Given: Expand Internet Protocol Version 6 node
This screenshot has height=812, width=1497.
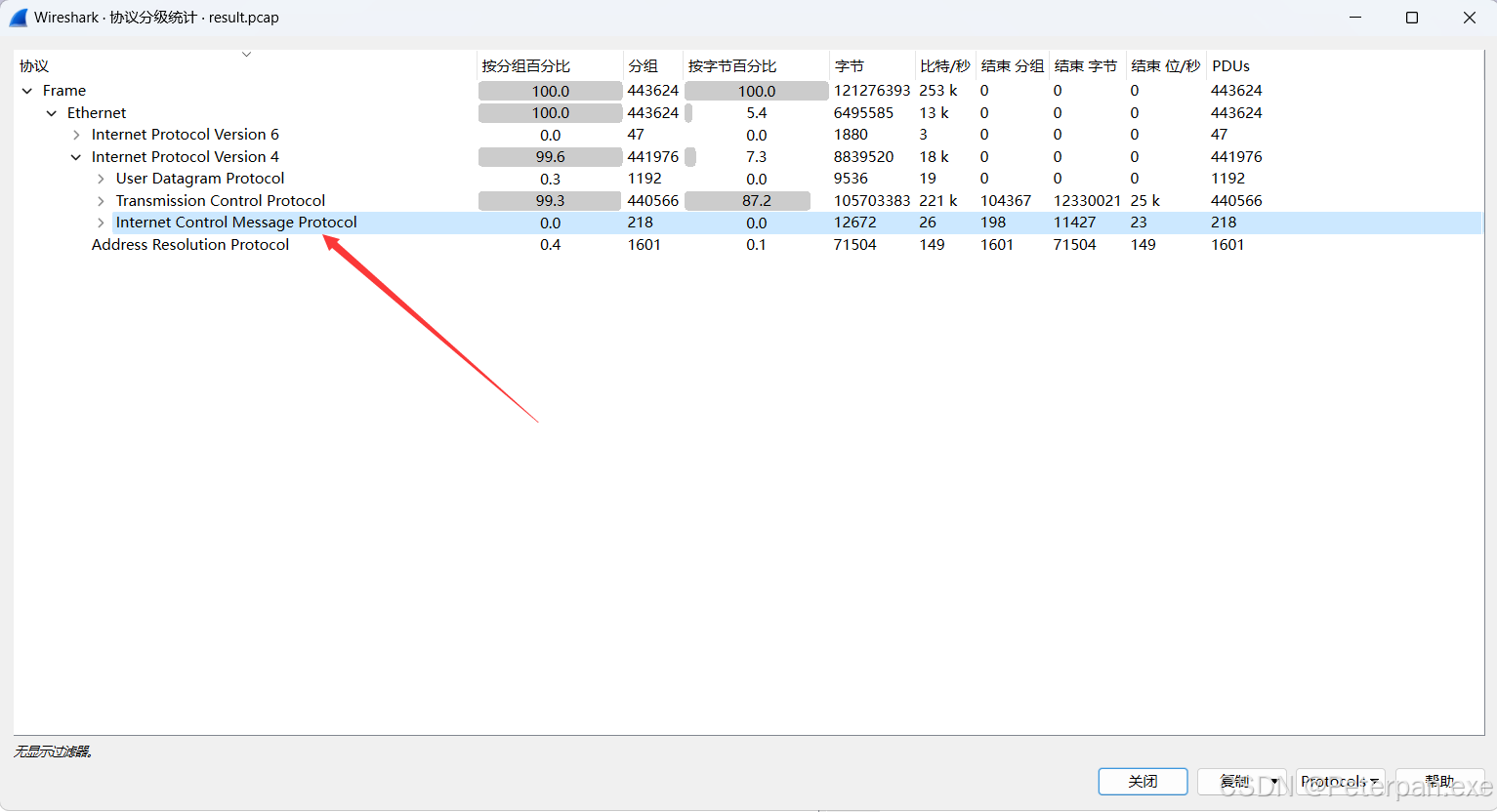Looking at the screenshot, I should [x=76, y=135].
